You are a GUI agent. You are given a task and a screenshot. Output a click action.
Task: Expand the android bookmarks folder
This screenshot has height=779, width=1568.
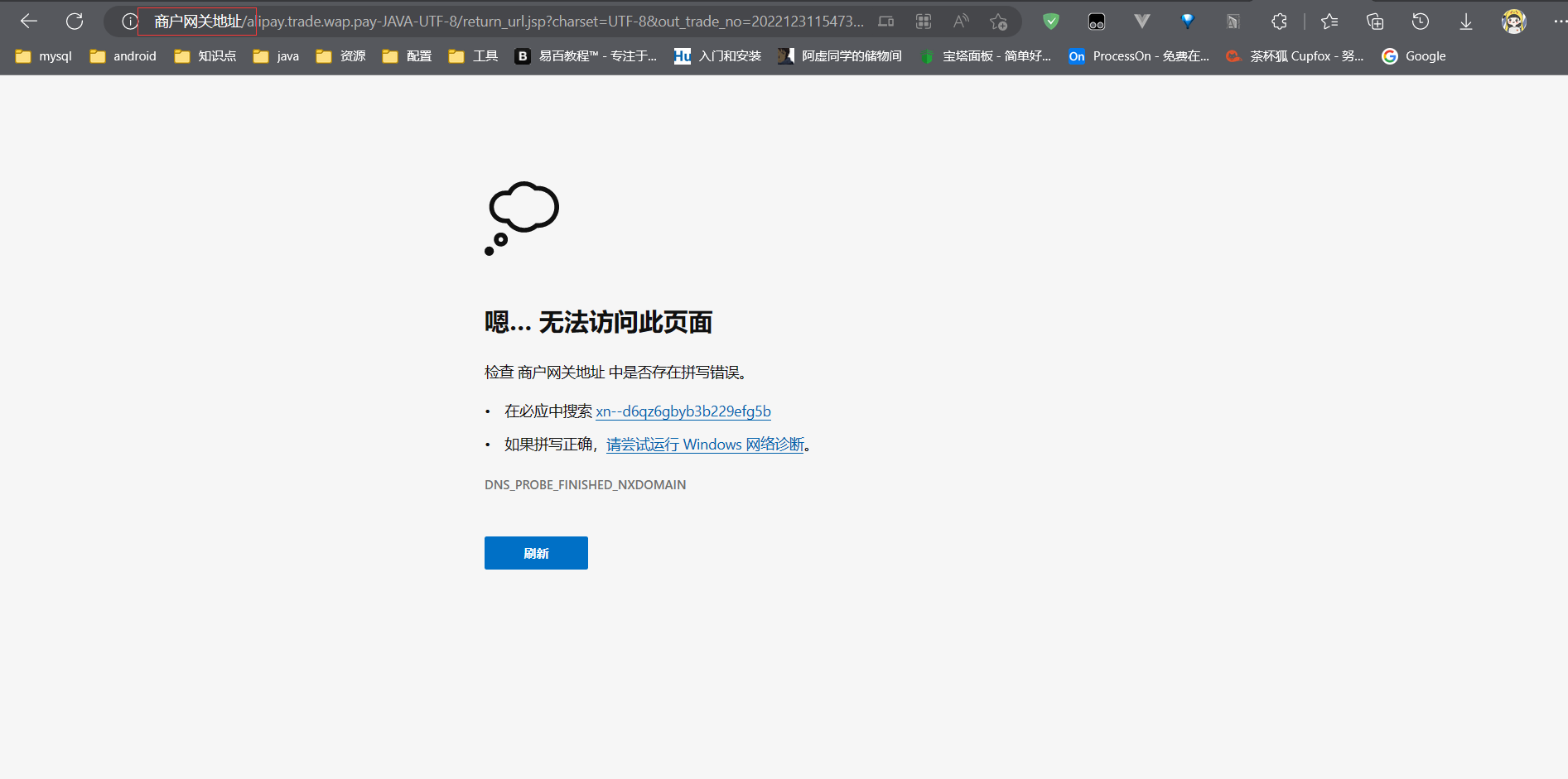click(x=123, y=56)
